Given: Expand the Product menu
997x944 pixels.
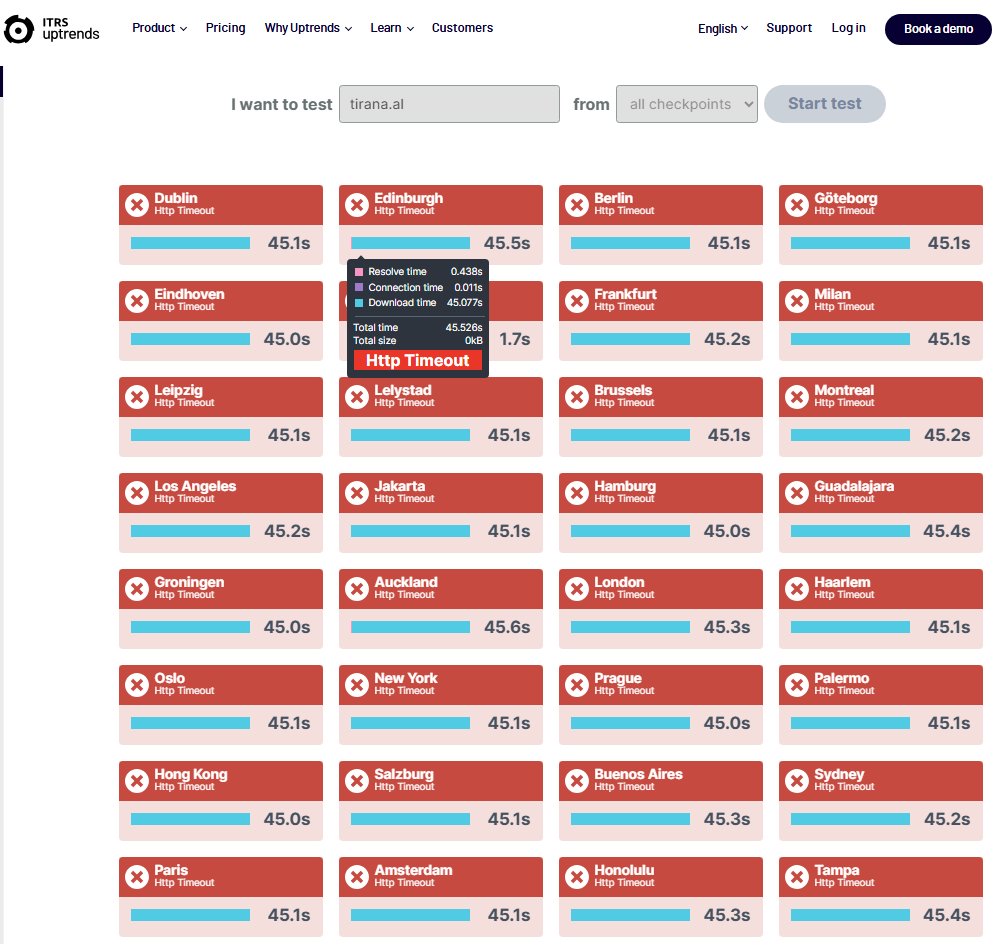Looking at the screenshot, I should [x=159, y=28].
